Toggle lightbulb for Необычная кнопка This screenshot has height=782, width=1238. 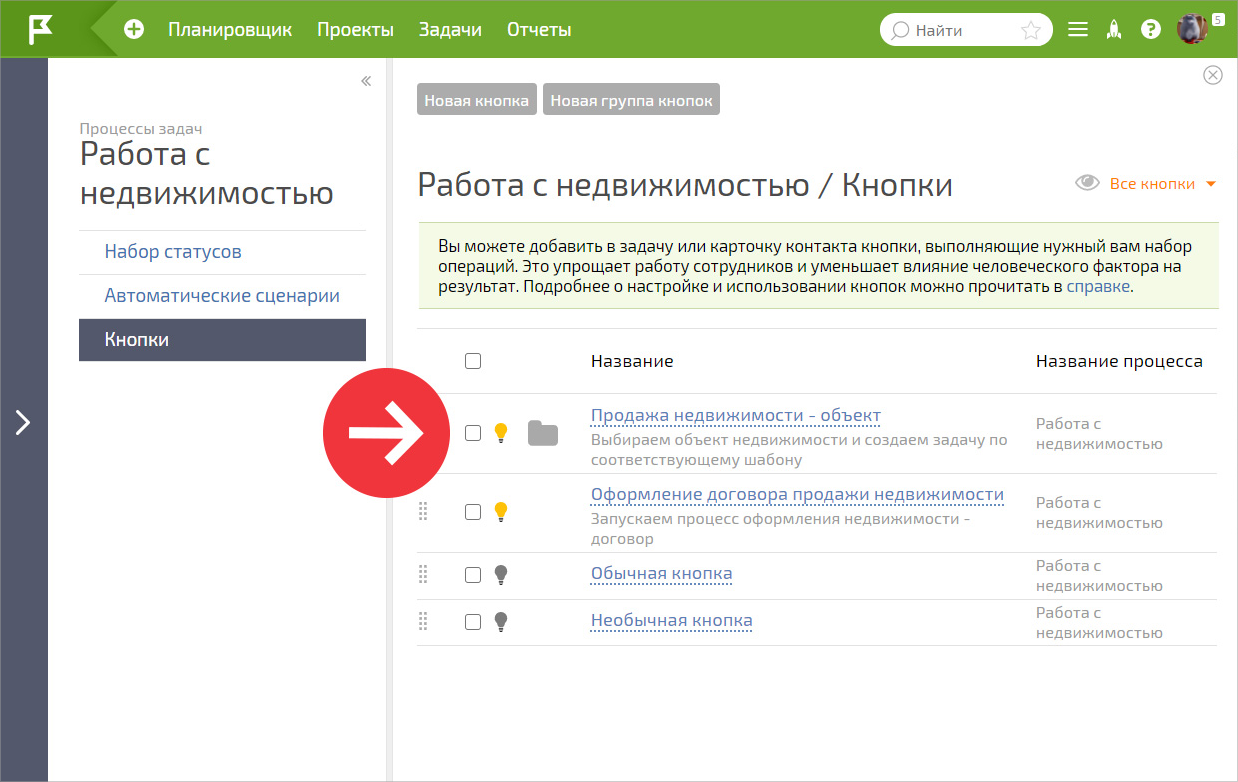coord(501,622)
